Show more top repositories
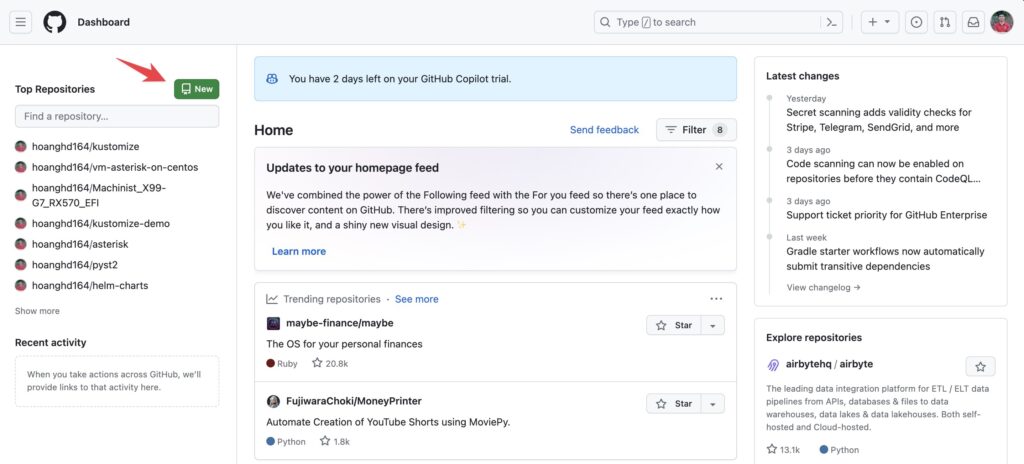Image resolution: width=1024 pixels, height=464 pixels. (x=37, y=311)
